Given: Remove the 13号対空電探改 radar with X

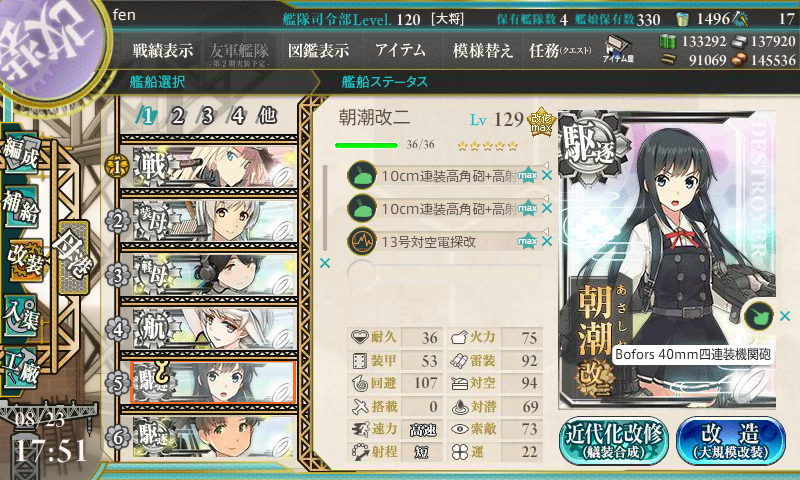Looking at the screenshot, I should [547, 241].
